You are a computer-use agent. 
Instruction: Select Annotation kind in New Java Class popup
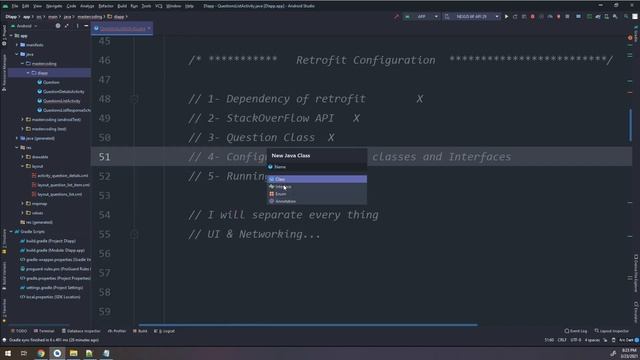point(317,201)
